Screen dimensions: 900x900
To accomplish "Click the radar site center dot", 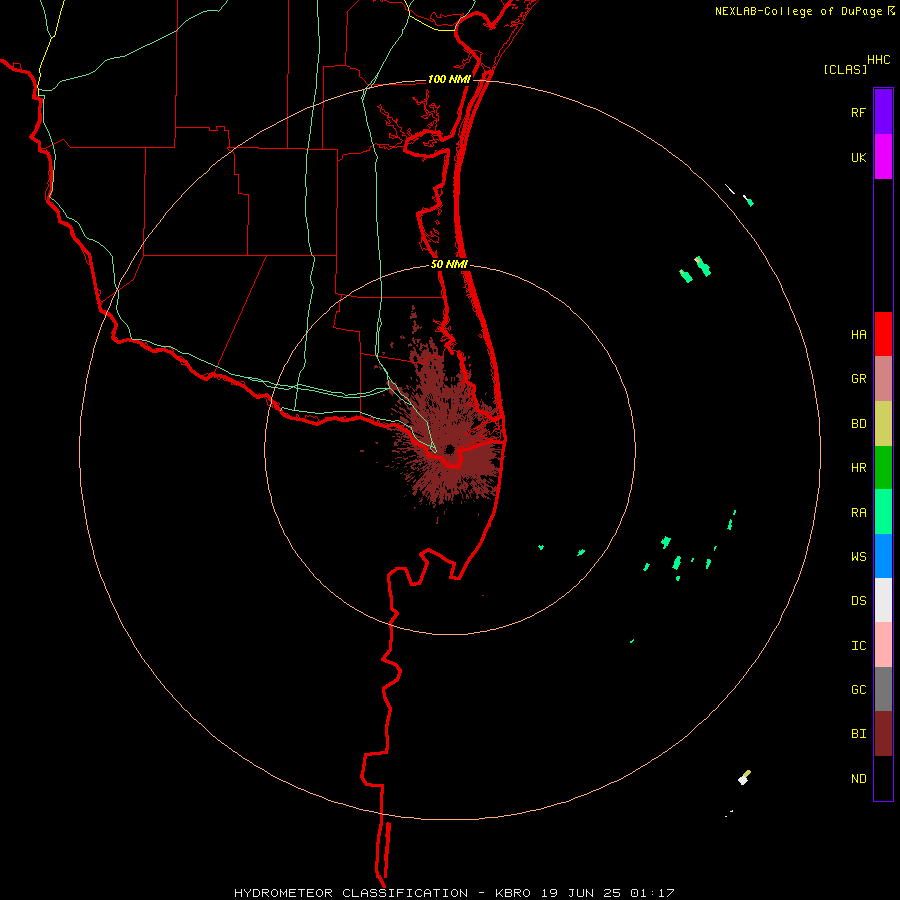I will coord(450,449).
